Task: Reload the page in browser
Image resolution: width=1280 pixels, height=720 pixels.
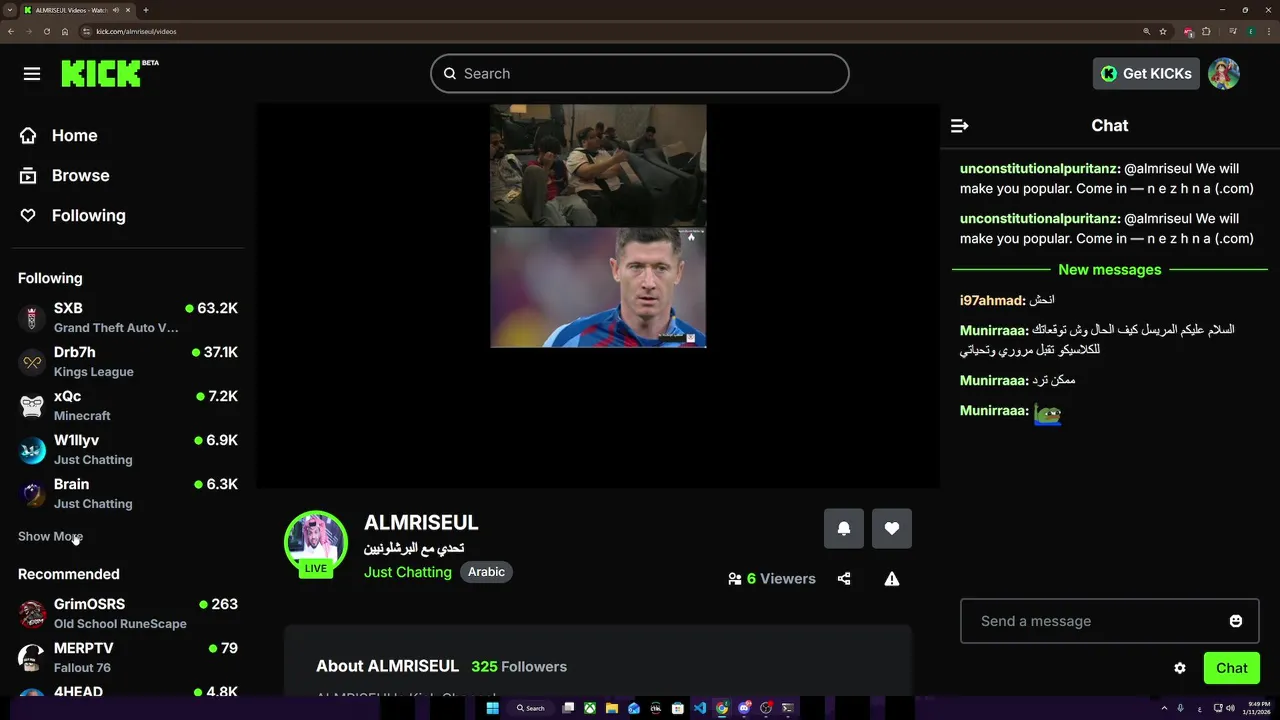Action: [x=47, y=31]
